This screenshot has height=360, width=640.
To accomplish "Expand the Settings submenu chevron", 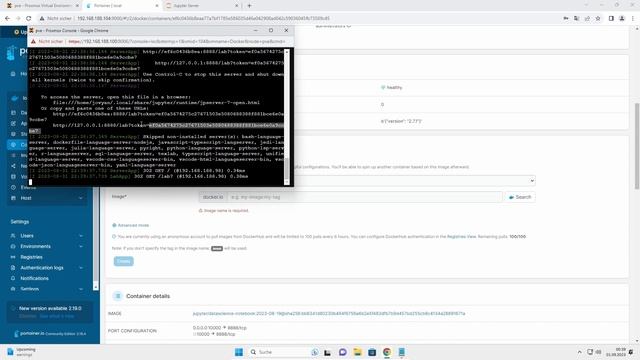I will (81, 289).
